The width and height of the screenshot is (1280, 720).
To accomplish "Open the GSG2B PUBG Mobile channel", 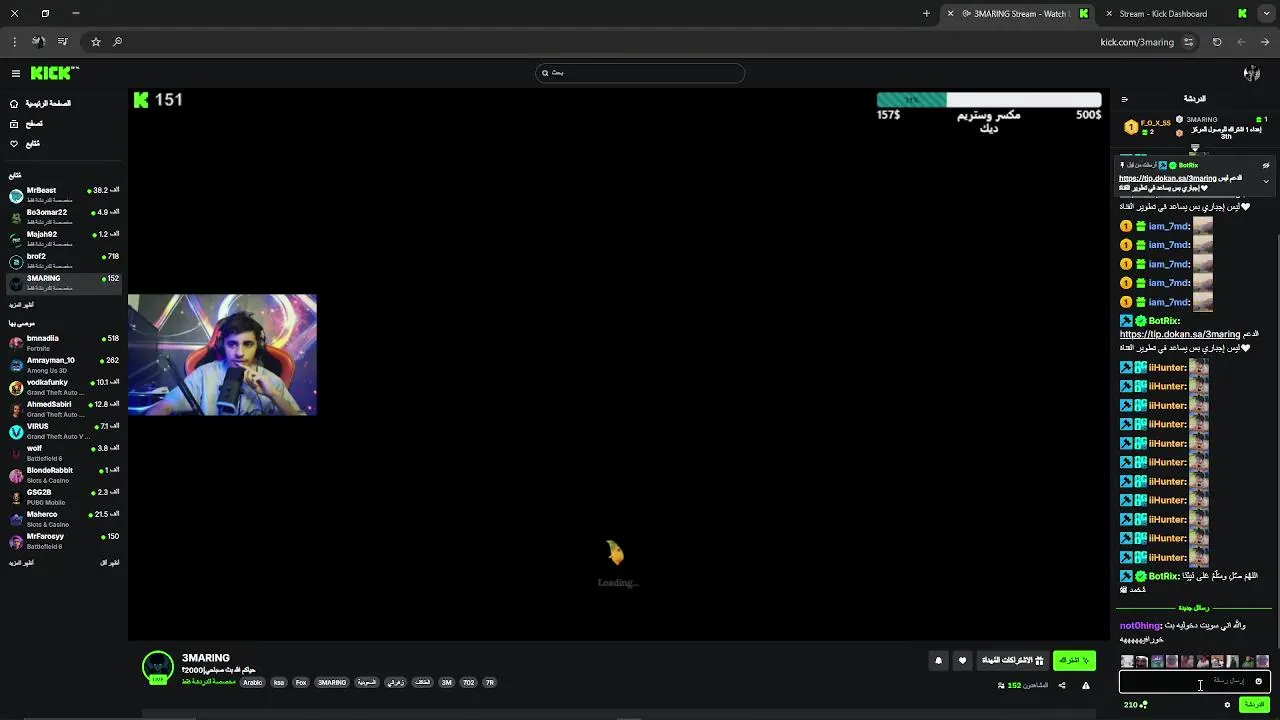I will click(64, 497).
